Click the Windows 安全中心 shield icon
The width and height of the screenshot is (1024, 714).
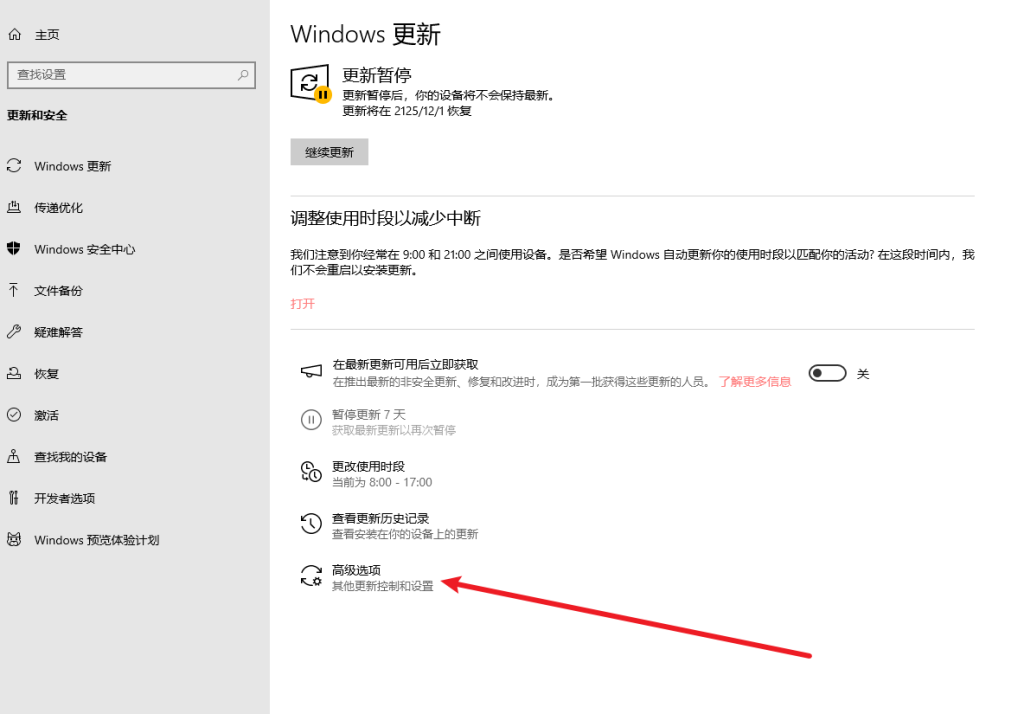(14, 249)
